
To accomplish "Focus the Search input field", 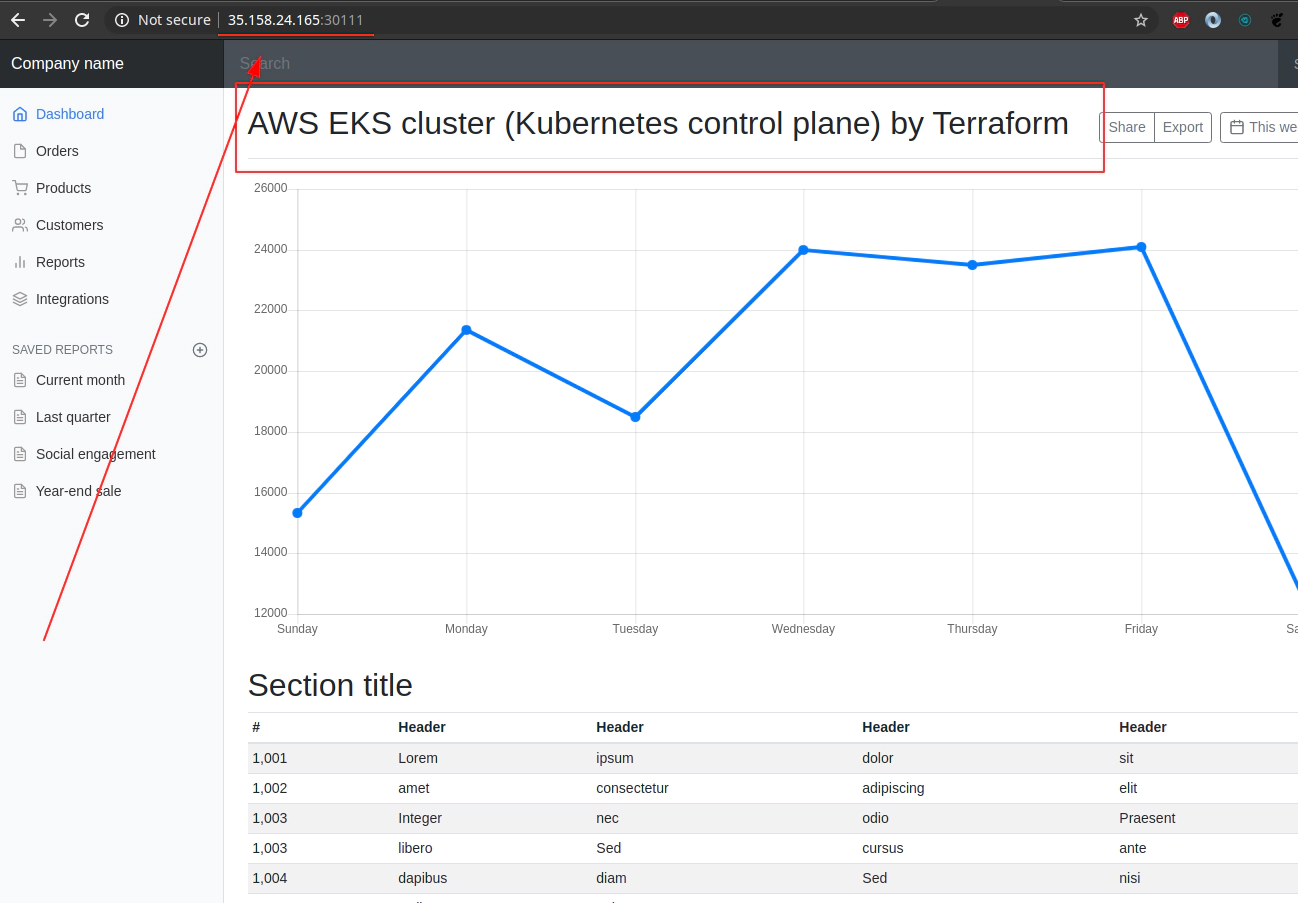I will tap(751, 63).
